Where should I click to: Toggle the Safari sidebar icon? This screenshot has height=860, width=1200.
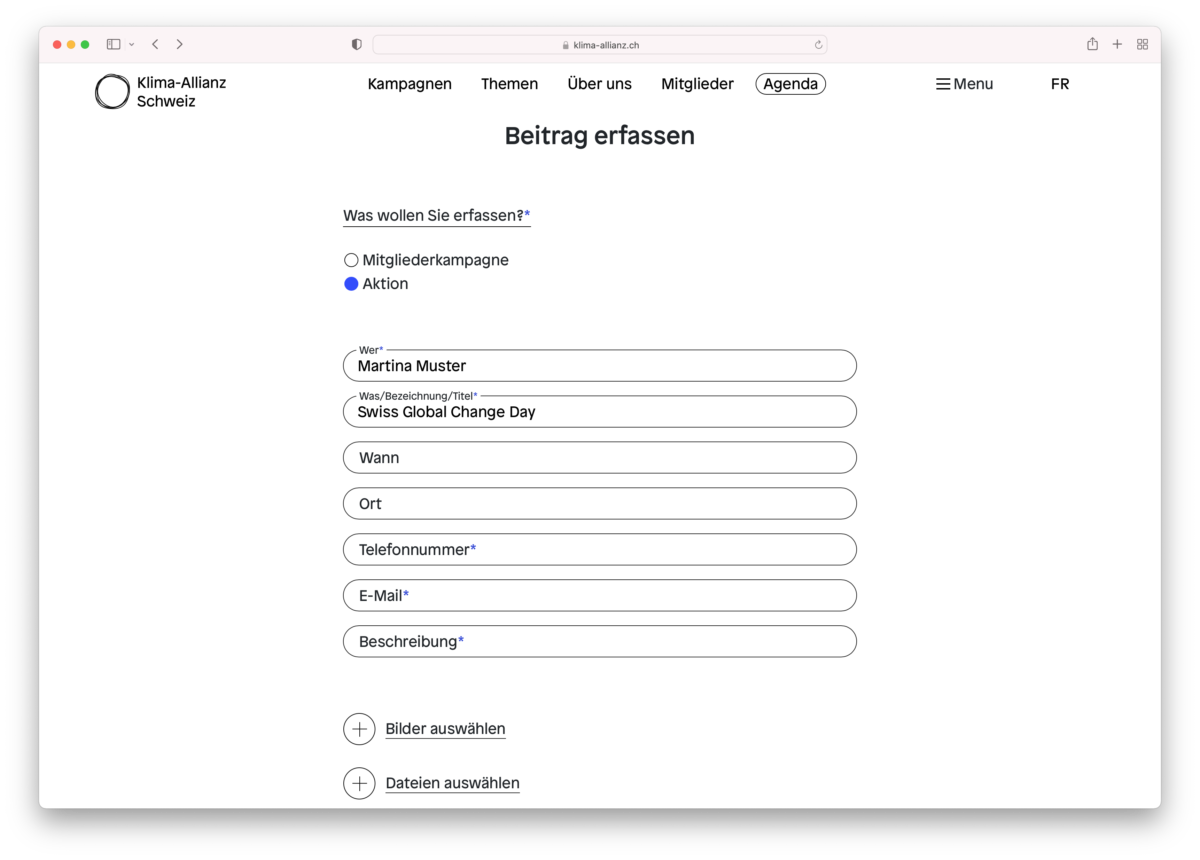pos(113,44)
